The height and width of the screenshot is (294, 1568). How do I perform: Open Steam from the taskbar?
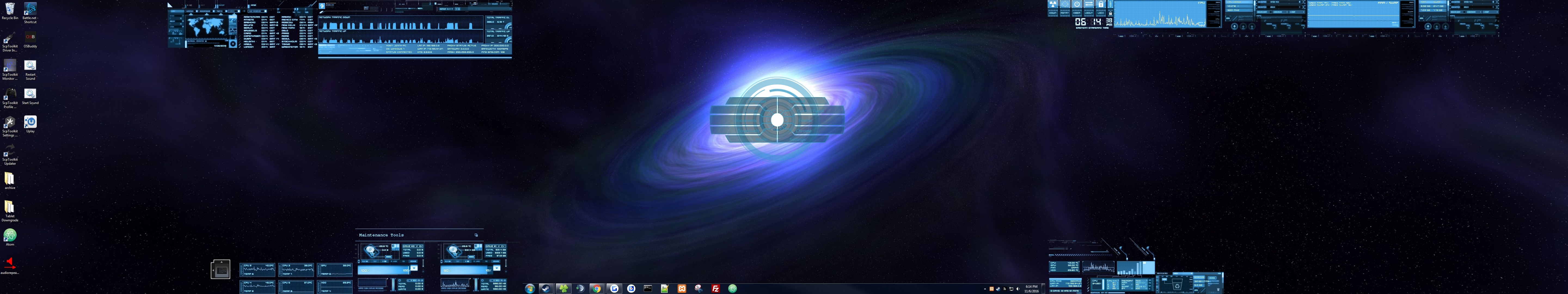pyautogui.click(x=546, y=289)
